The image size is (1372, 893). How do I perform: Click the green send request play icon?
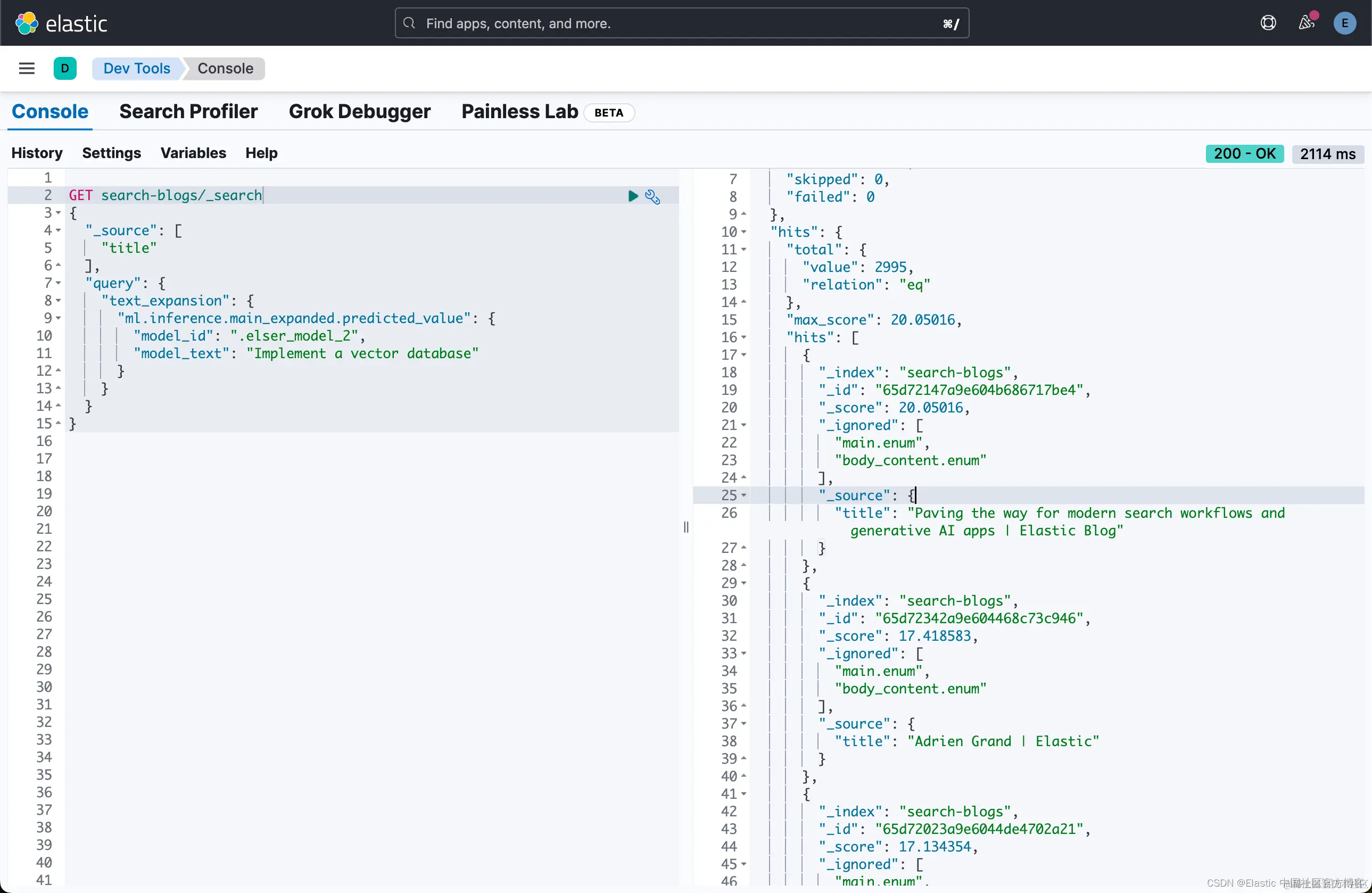(x=632, y=196)
